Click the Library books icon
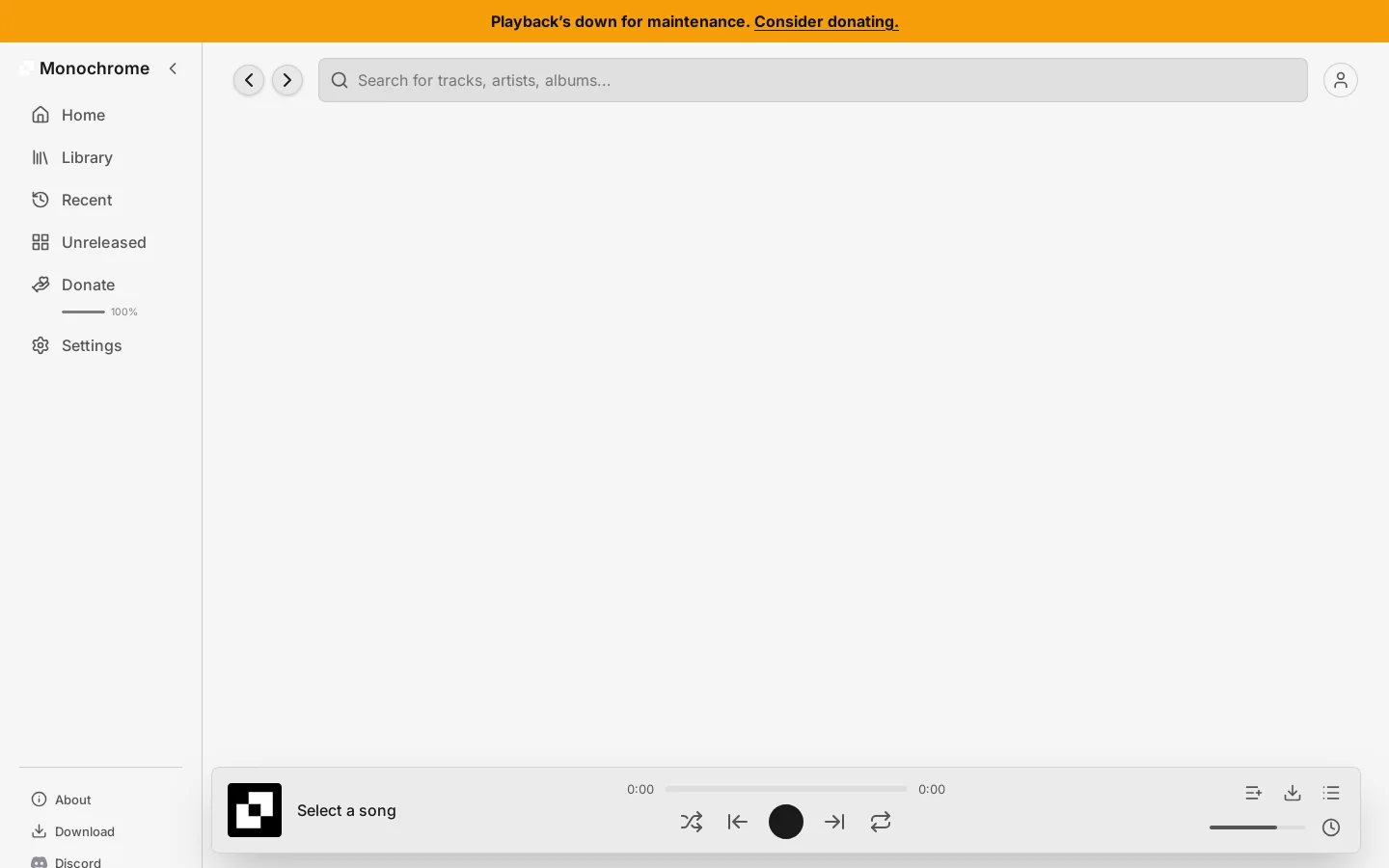Viewport: 1389px width, 868px height. tap(41, 157)
